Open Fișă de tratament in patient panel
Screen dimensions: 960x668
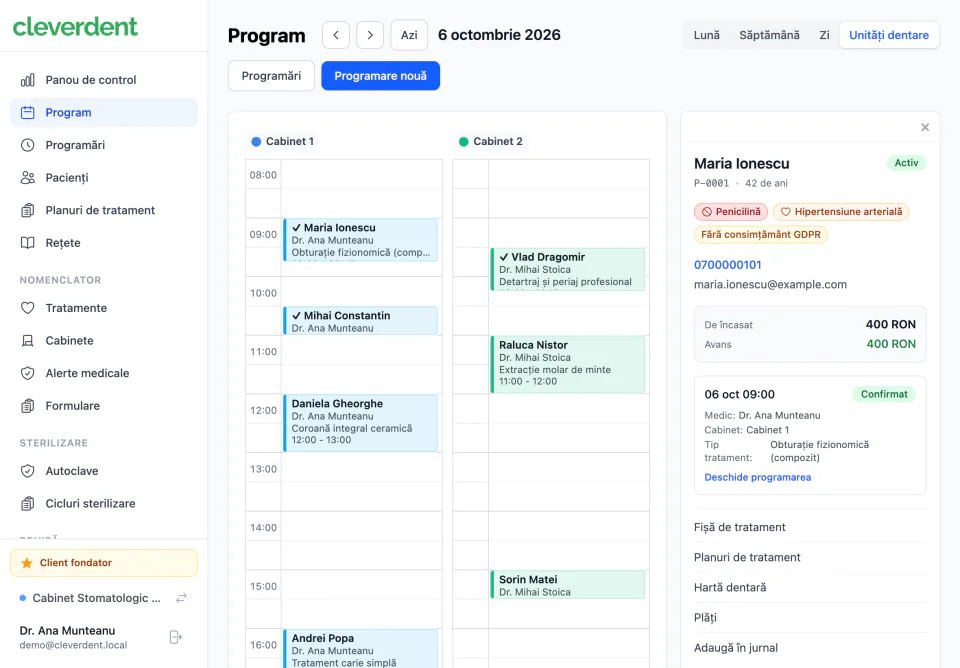click(x=810, y=527)
